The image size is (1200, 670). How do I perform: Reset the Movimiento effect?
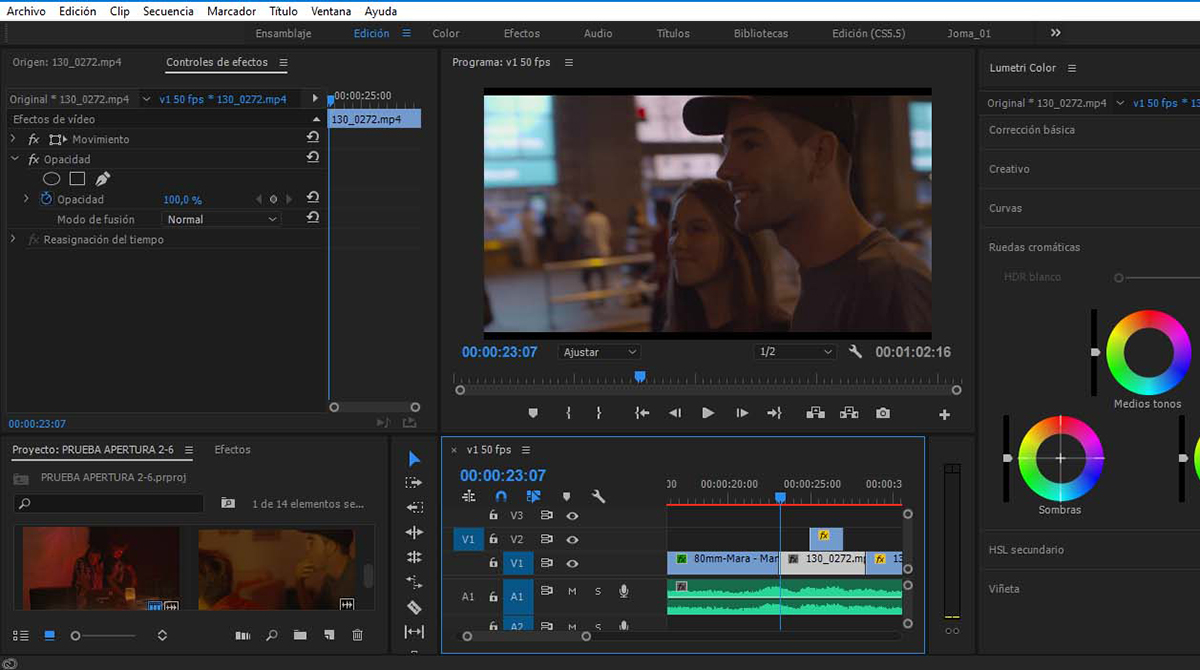[313, 138]
